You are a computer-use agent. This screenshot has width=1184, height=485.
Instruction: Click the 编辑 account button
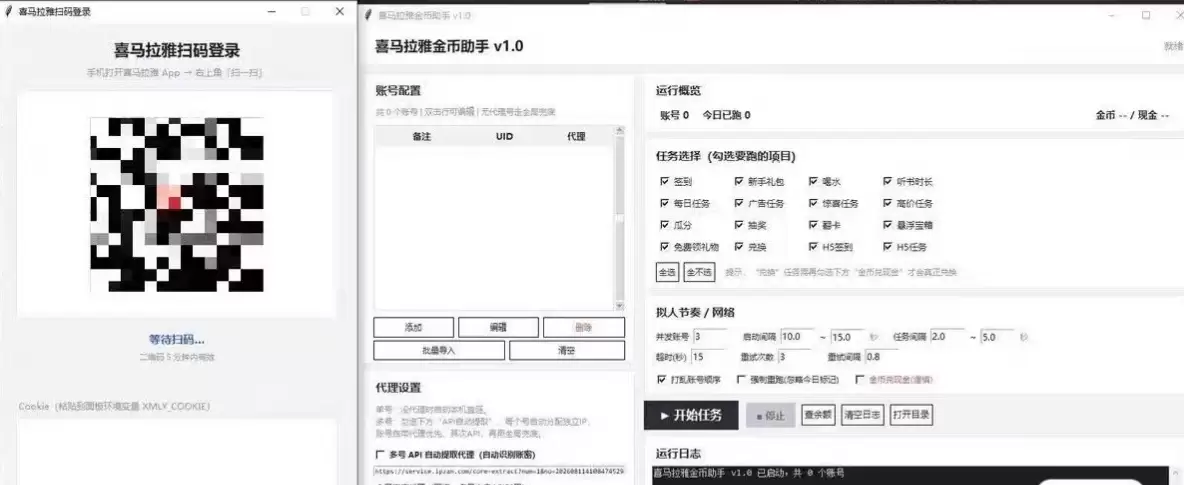(x=498, y=327)
